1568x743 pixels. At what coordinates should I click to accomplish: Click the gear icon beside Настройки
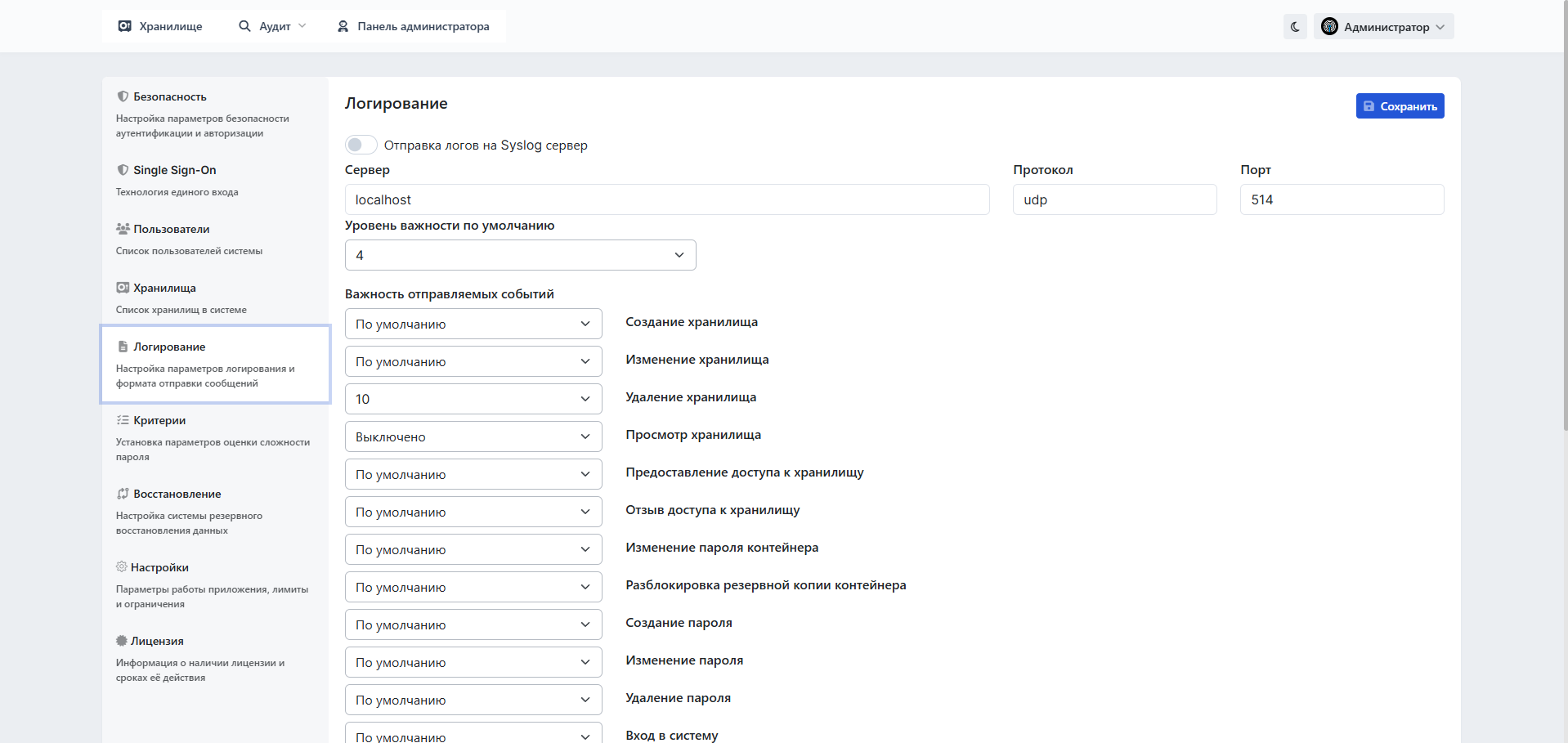[x=122, y=567]
